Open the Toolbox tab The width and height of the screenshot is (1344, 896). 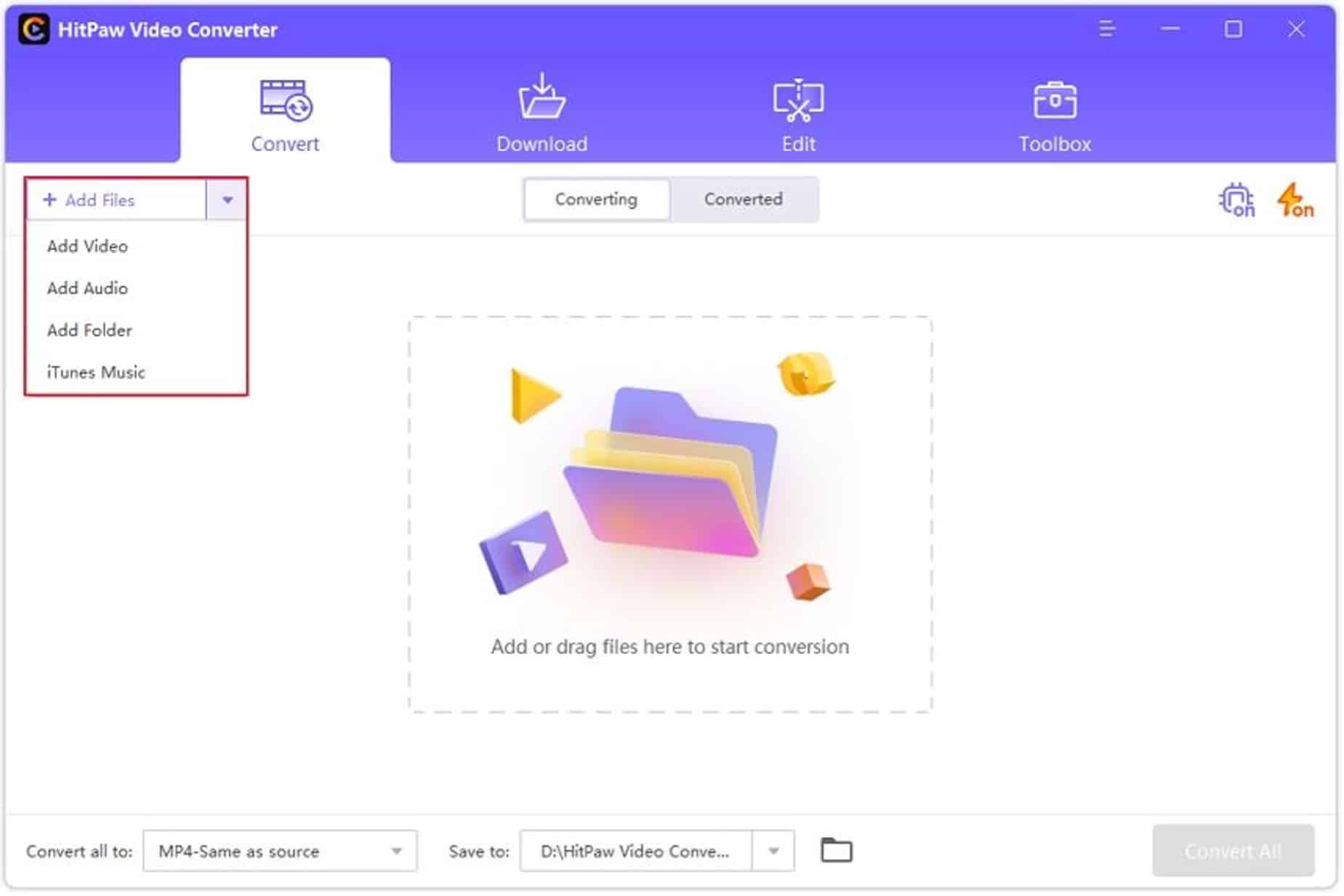coord(1055,115)
